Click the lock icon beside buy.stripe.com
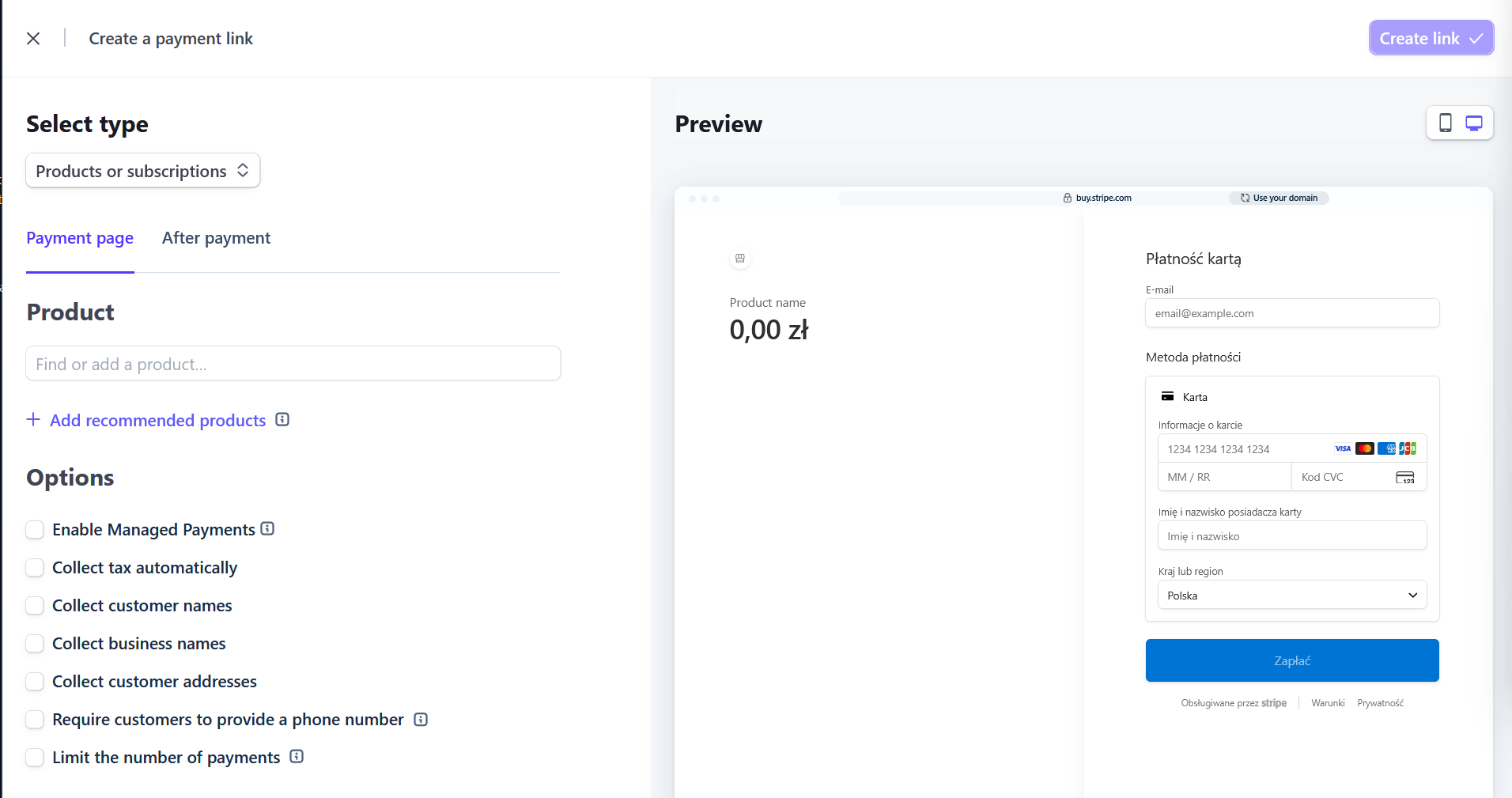This screenshot has width=1512, height=798. (x=1068, y=198)
